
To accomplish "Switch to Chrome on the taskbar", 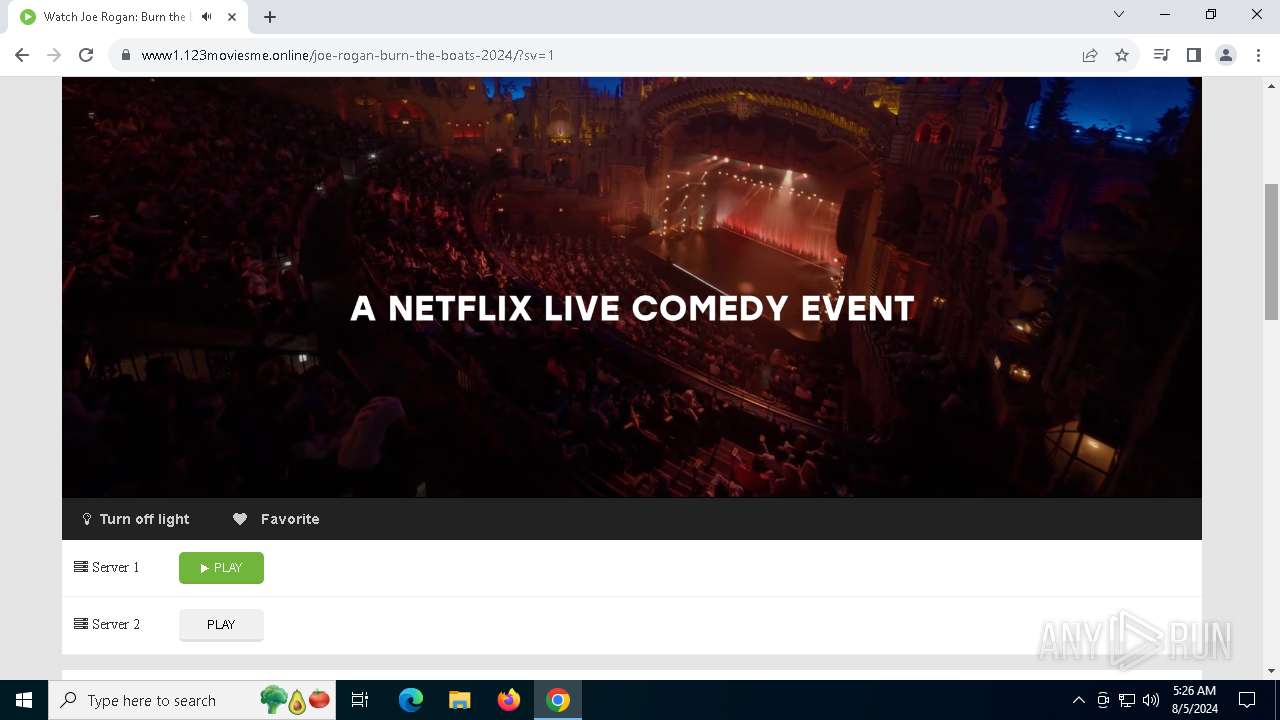I will (557, 700).
